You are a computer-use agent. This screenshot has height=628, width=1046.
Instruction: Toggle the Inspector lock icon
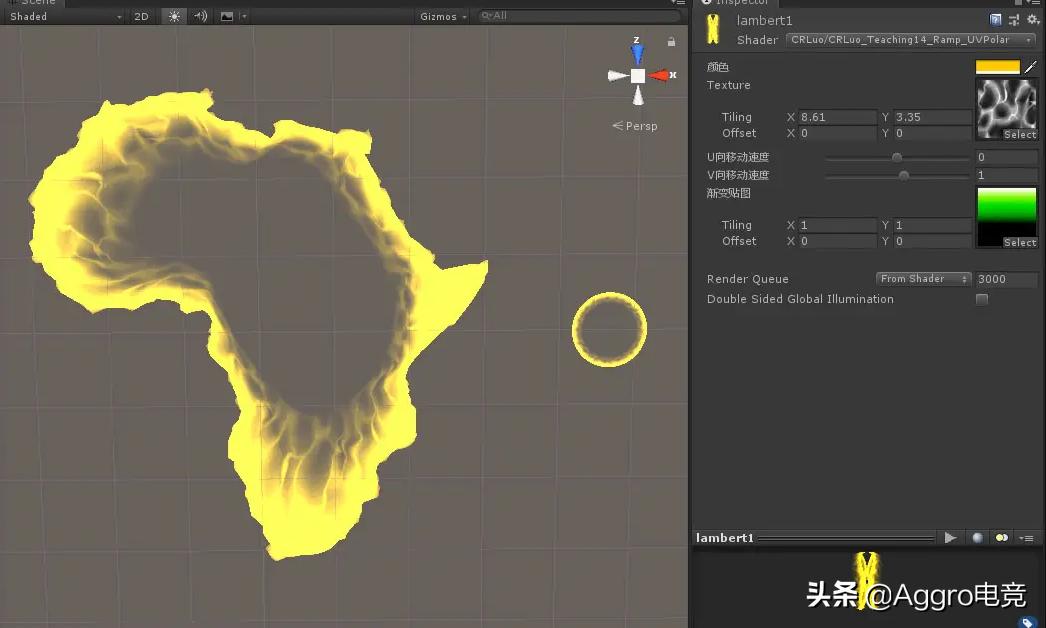[x=1018, y=3]
